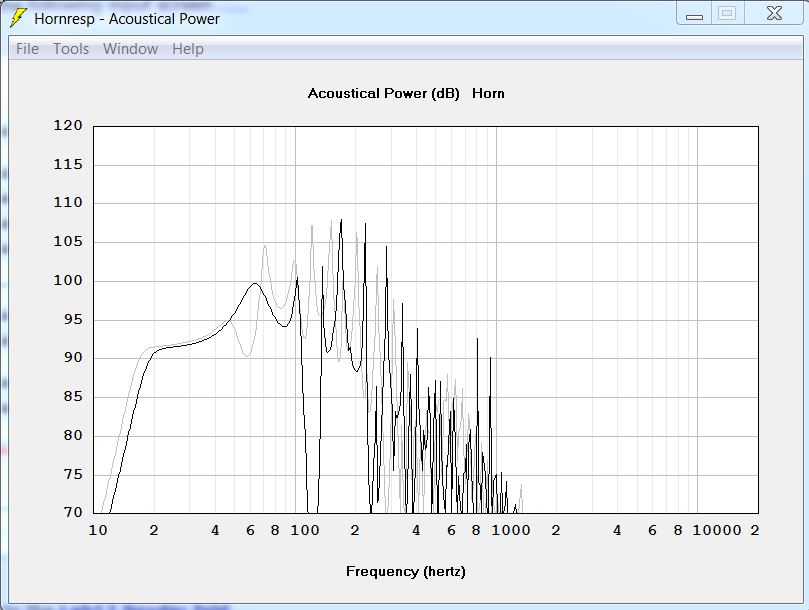Click the Hornresp lightning bolt icon

click(18, 18)
